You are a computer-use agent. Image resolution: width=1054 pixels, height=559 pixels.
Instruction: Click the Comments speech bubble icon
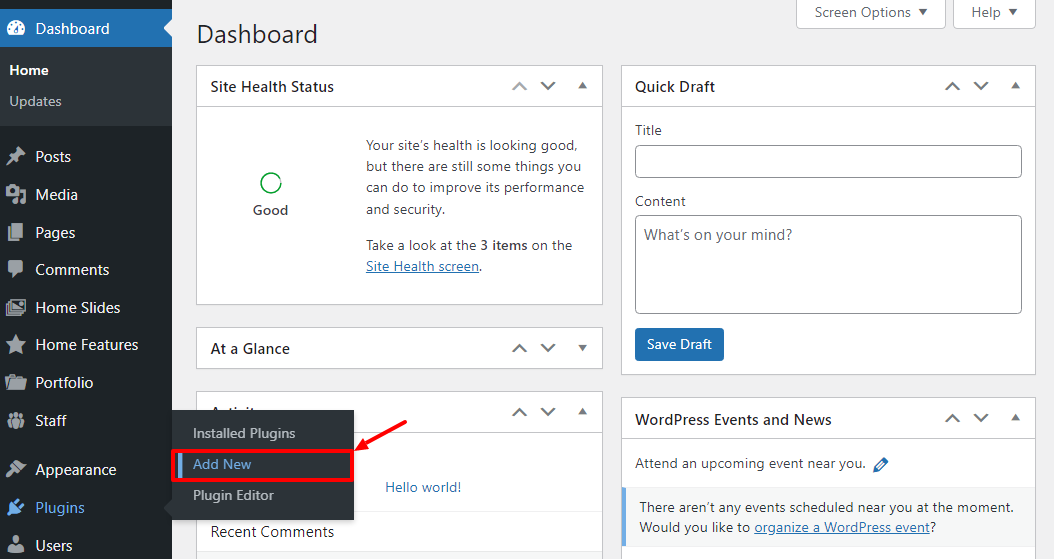[16, 269]
